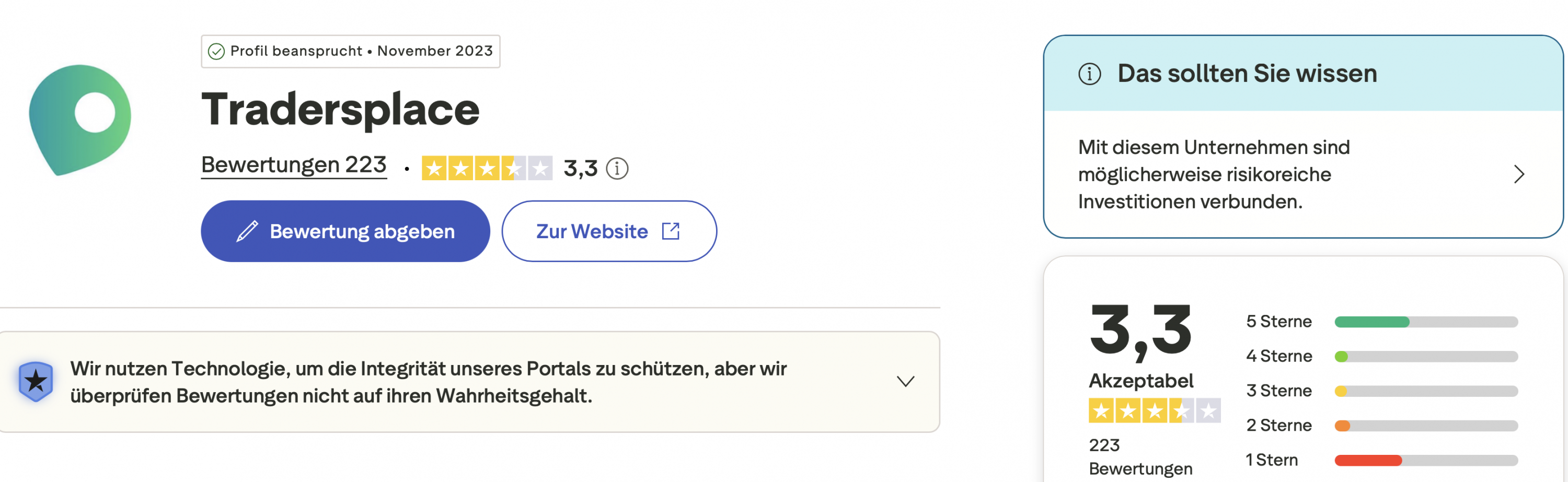The image size is (1568, 482).
Task: Click the star rating under Akzeptabel
Action: click(1154, 411)
